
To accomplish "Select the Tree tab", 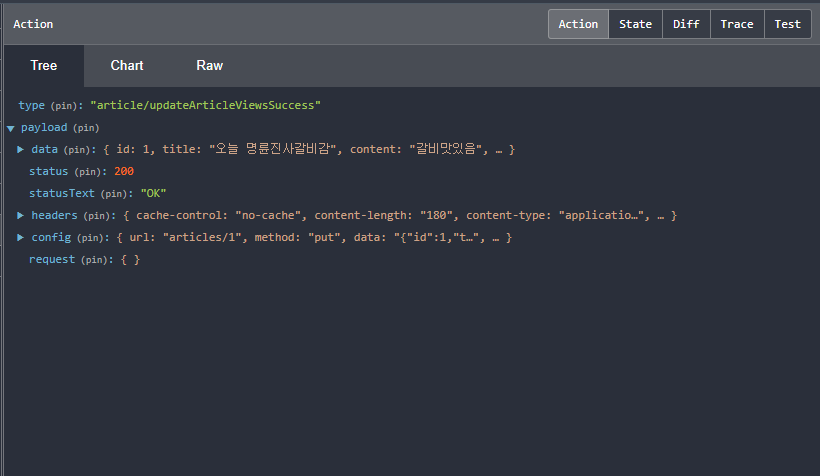I will [x=44, y=65].
